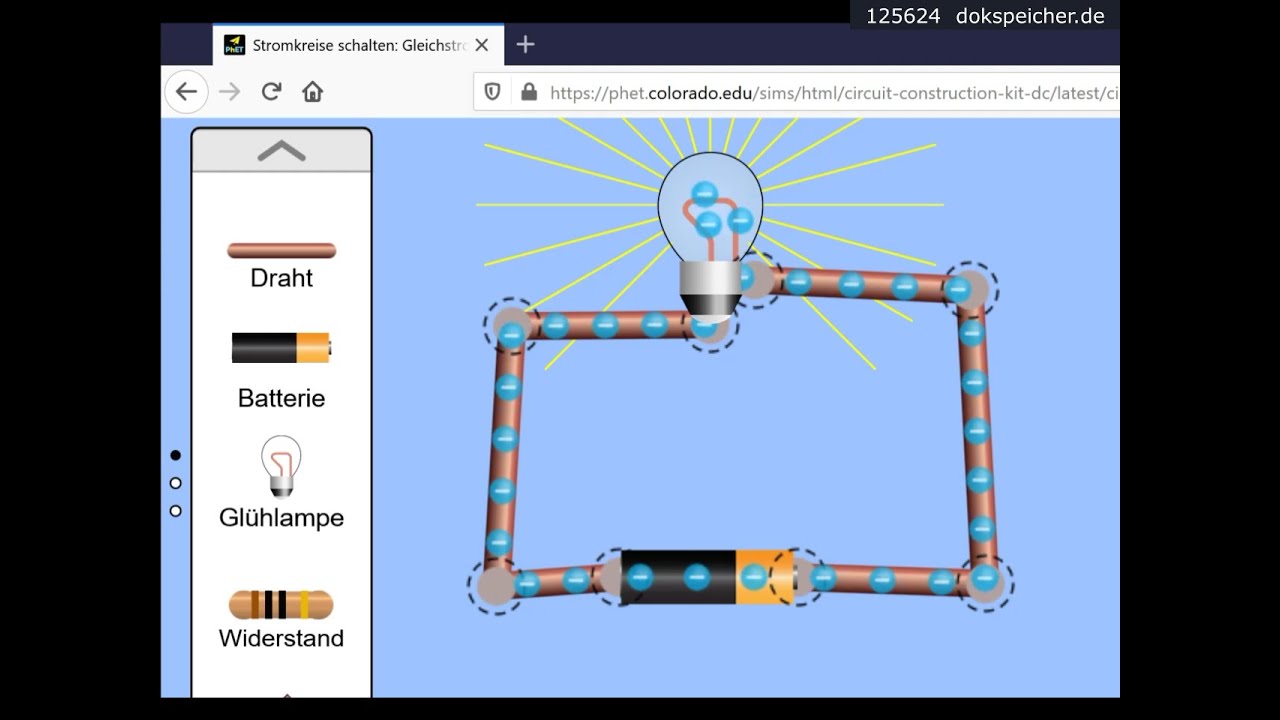
Task: Select the first filled page dot
Action: (x=176, y=455)
